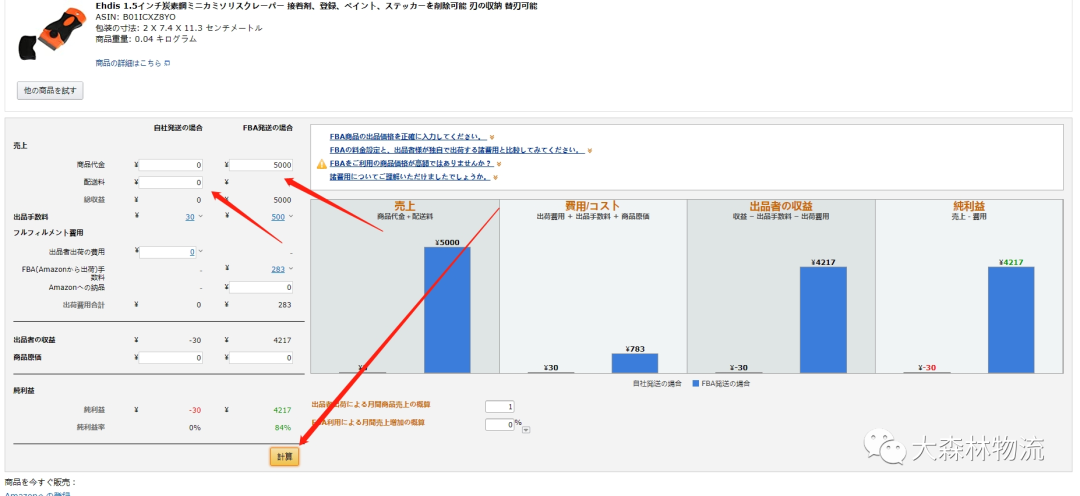This screenshot has height=496, width=1080.
Task: Expand the 出品手数料 500 chevron in FBA column
Action: 290,216
